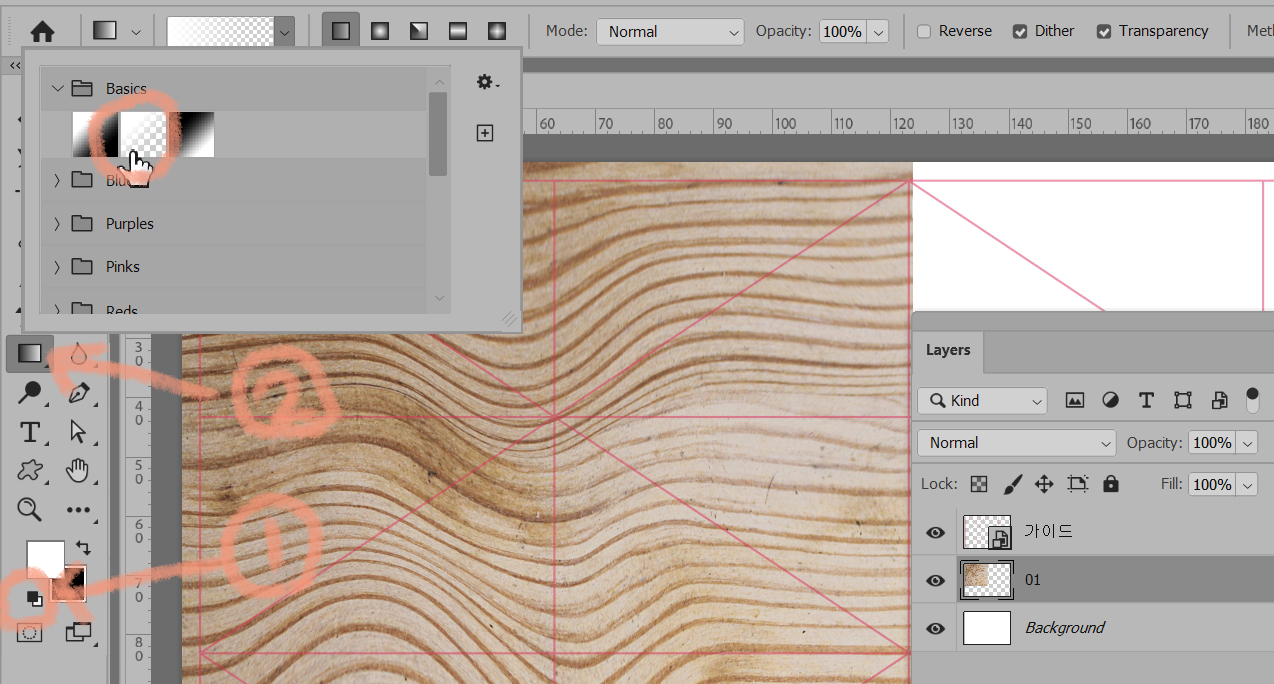The image size is (1274, 684).
Task: Pick the Black, White gradient preset
Action: click(191, 134)
